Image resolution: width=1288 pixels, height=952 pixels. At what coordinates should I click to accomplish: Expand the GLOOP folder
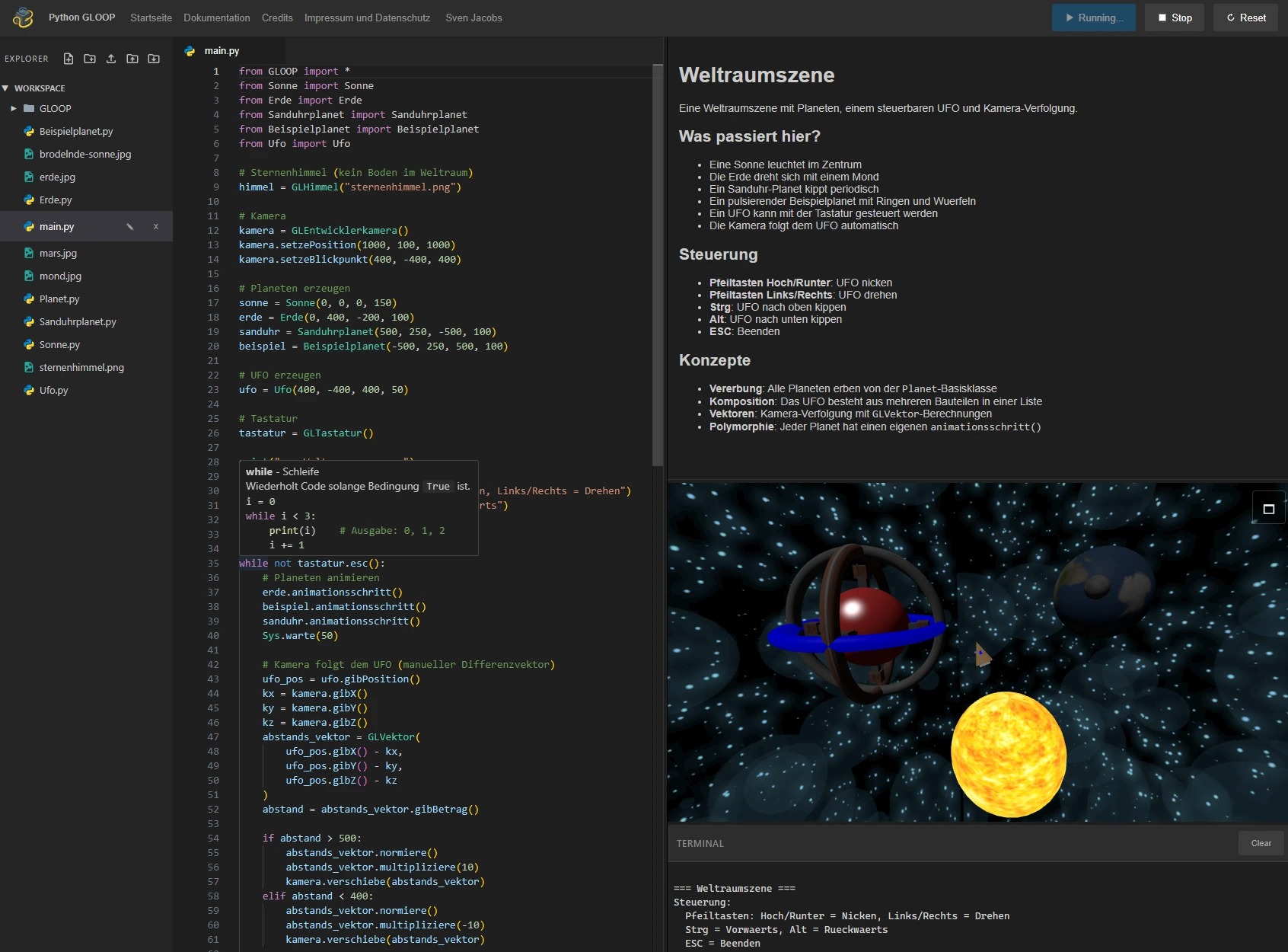click(13, 108)
